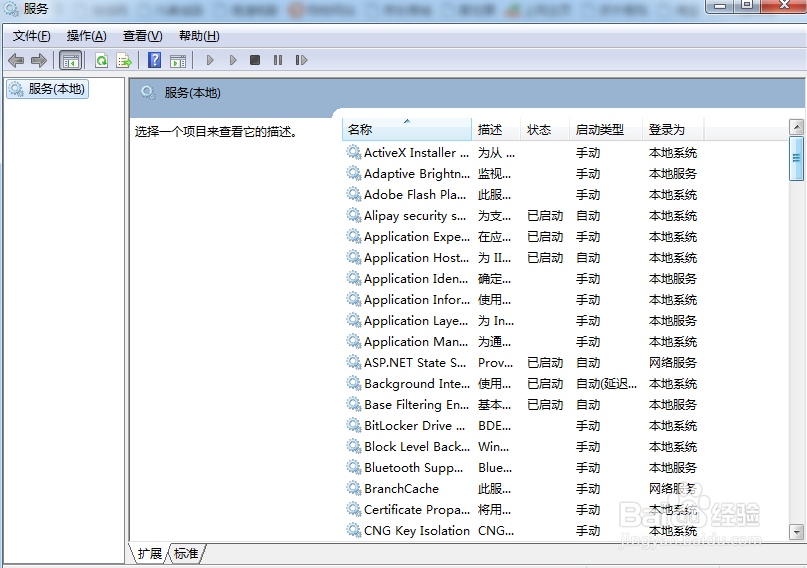Select the ASP.NET State Service name
Viewport: 807px width, 568px height.
click(415, 363)
